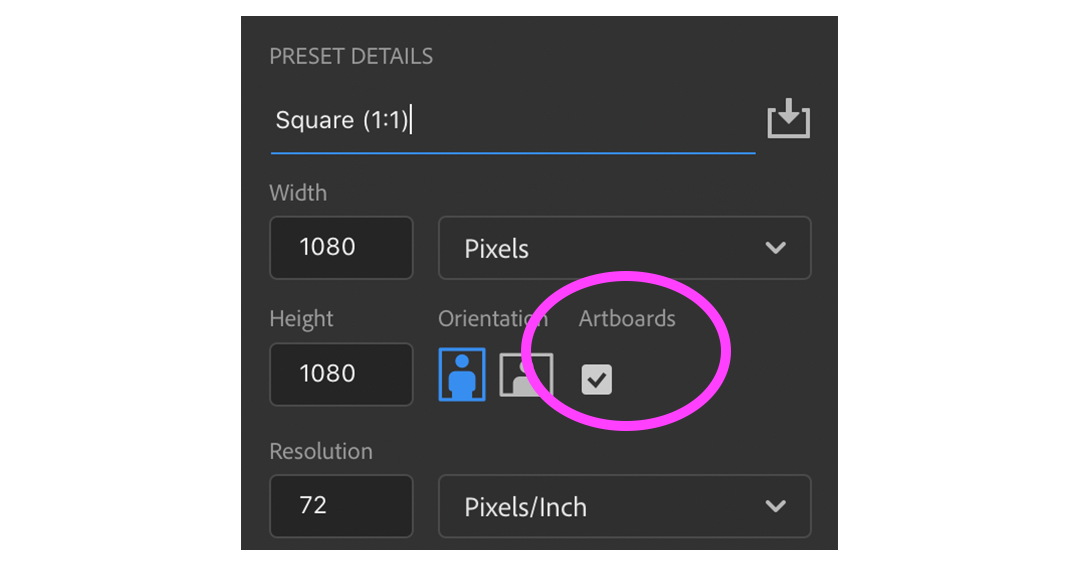The height and width of the screenshot is (566, 1080).
Task: Click the Height label
Action: (301, 319)
